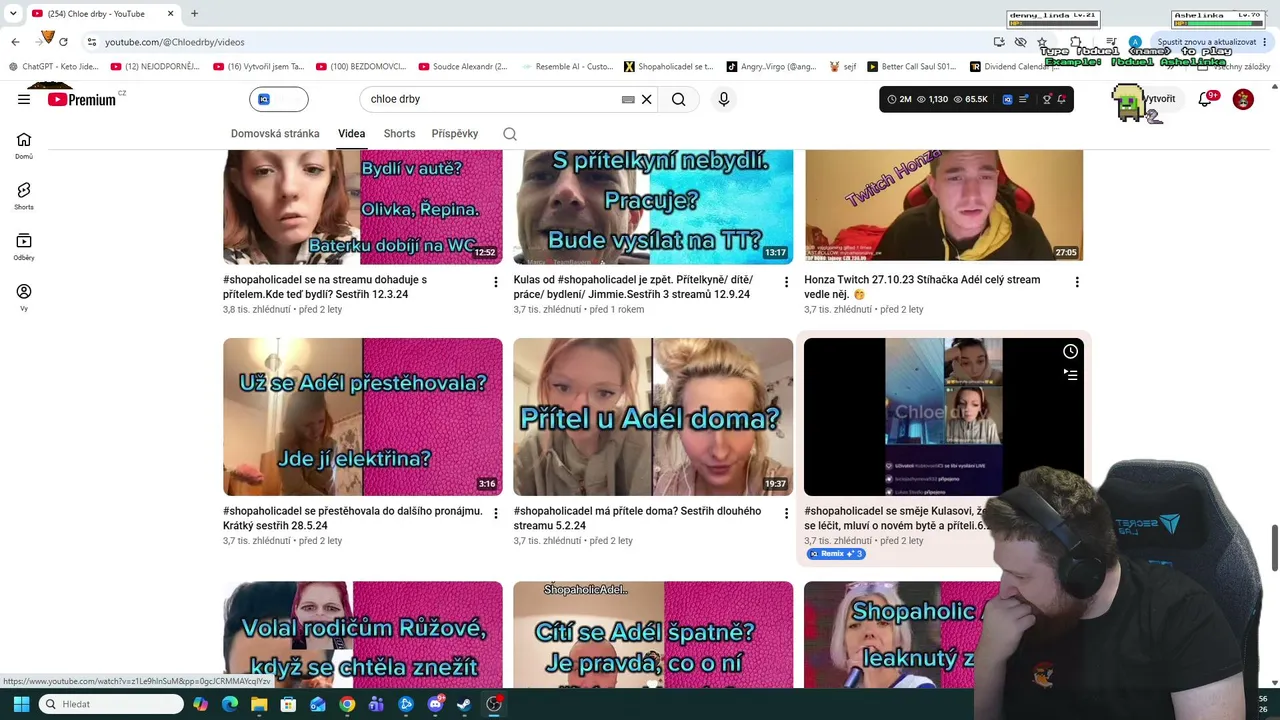
Task: Open options menu for 'dohaduje s přítelem' video
Action: [x=496, y=282]
